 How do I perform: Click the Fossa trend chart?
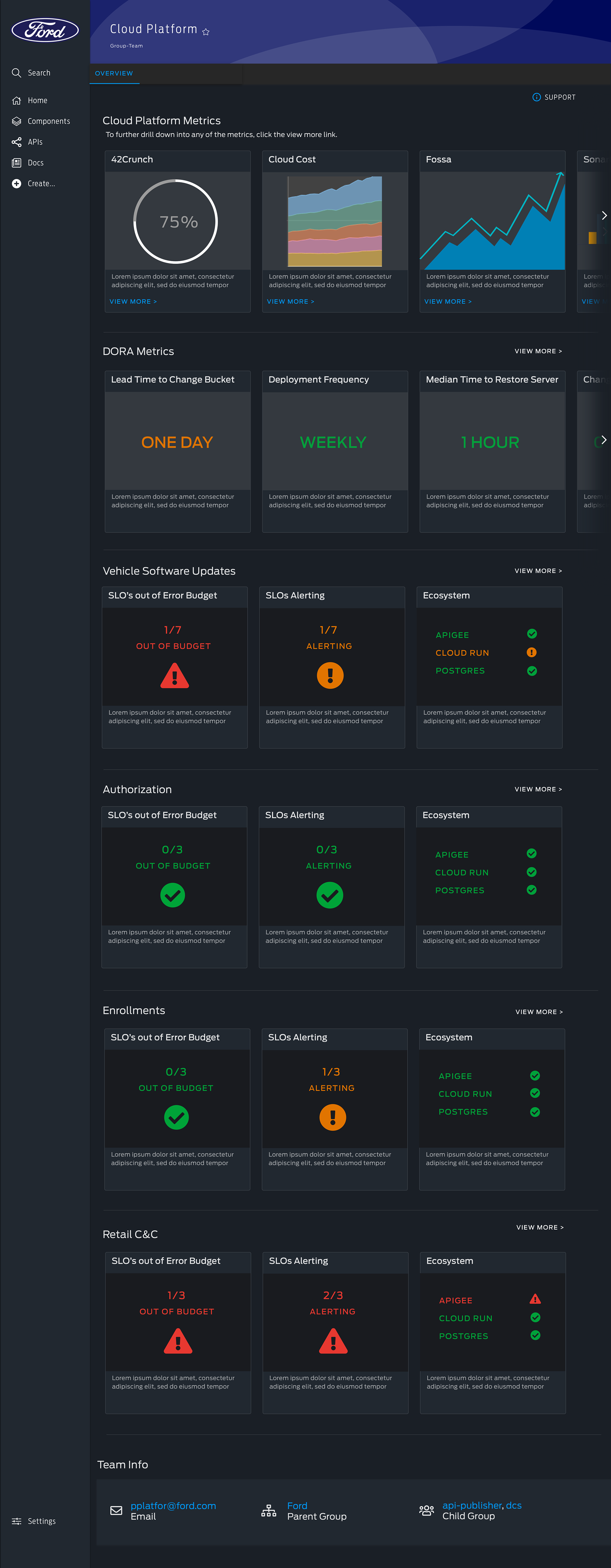pos(492,221)
